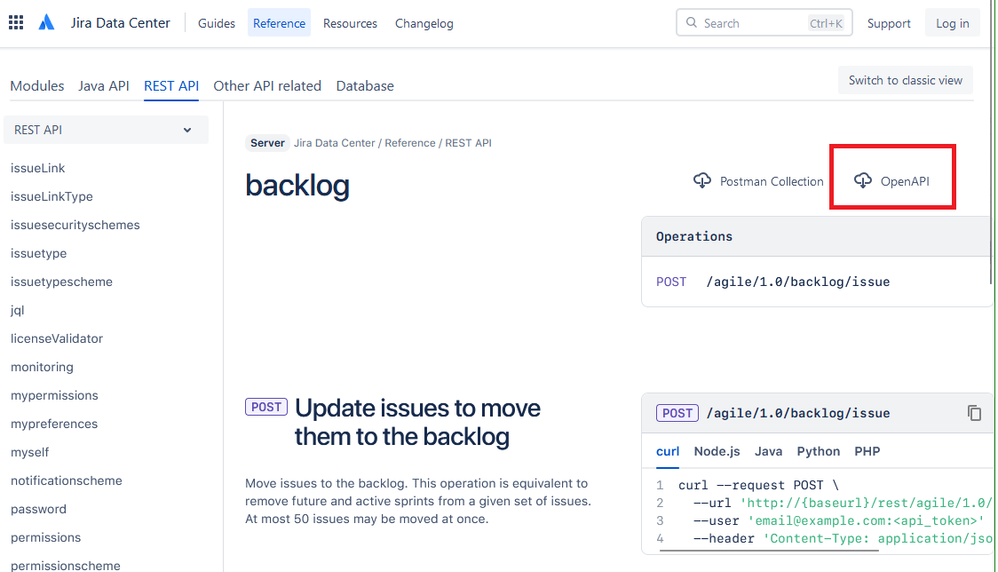Click the Jira Data Center title
Viewport: 998px width, 572px height.
pos(120,24)
